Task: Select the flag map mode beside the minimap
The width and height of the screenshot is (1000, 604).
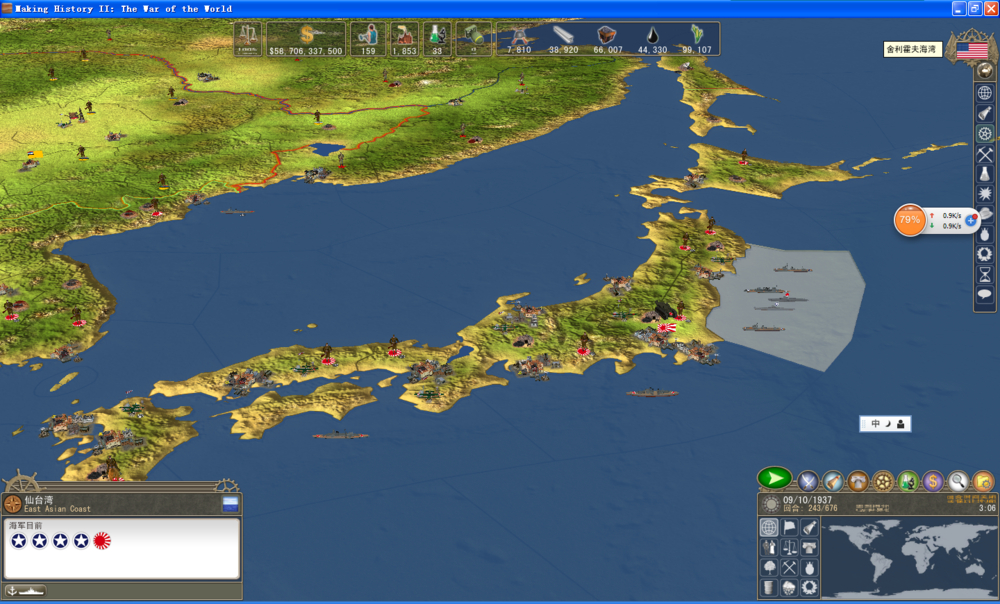Action: [790, 527]
